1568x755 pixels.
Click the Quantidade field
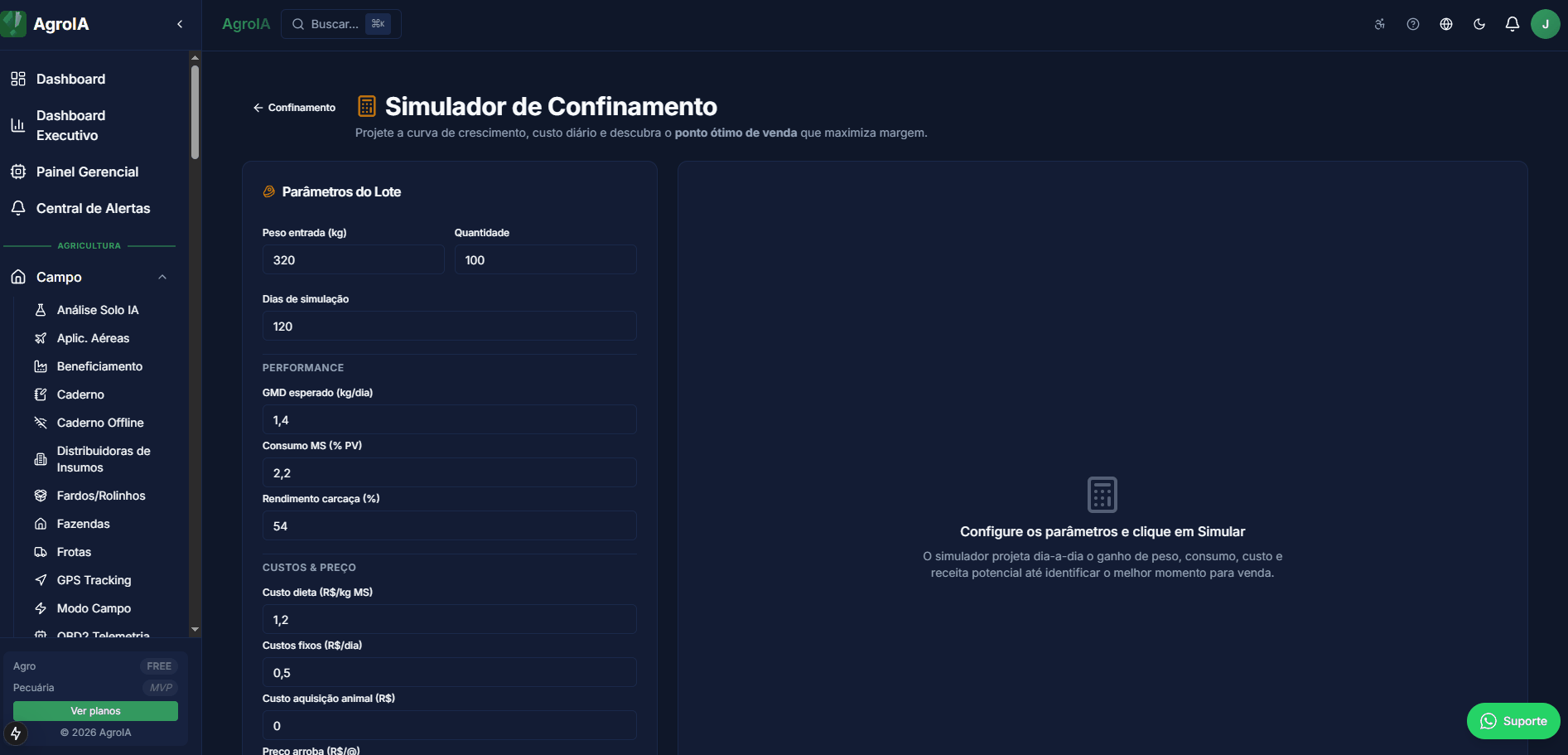click(546, 259)
